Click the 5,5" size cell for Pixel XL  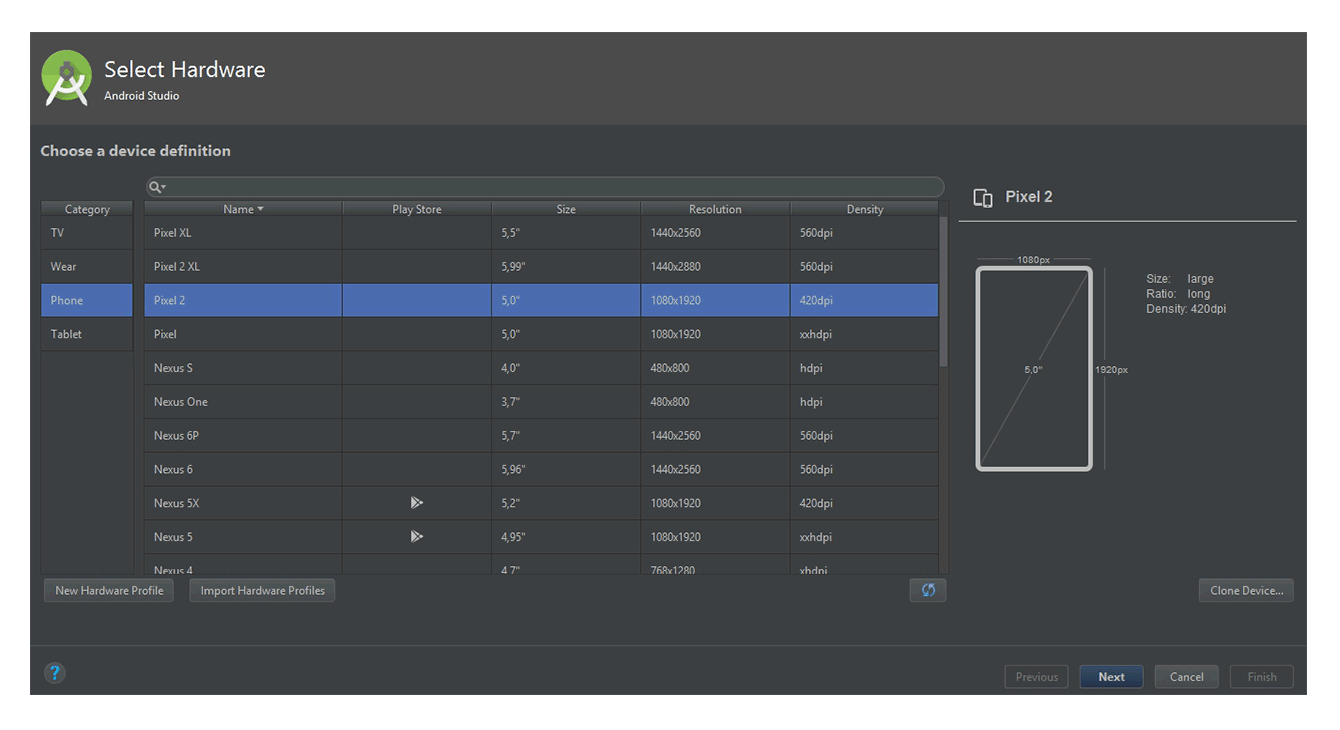pyautogui.click(x=566, y=233)
